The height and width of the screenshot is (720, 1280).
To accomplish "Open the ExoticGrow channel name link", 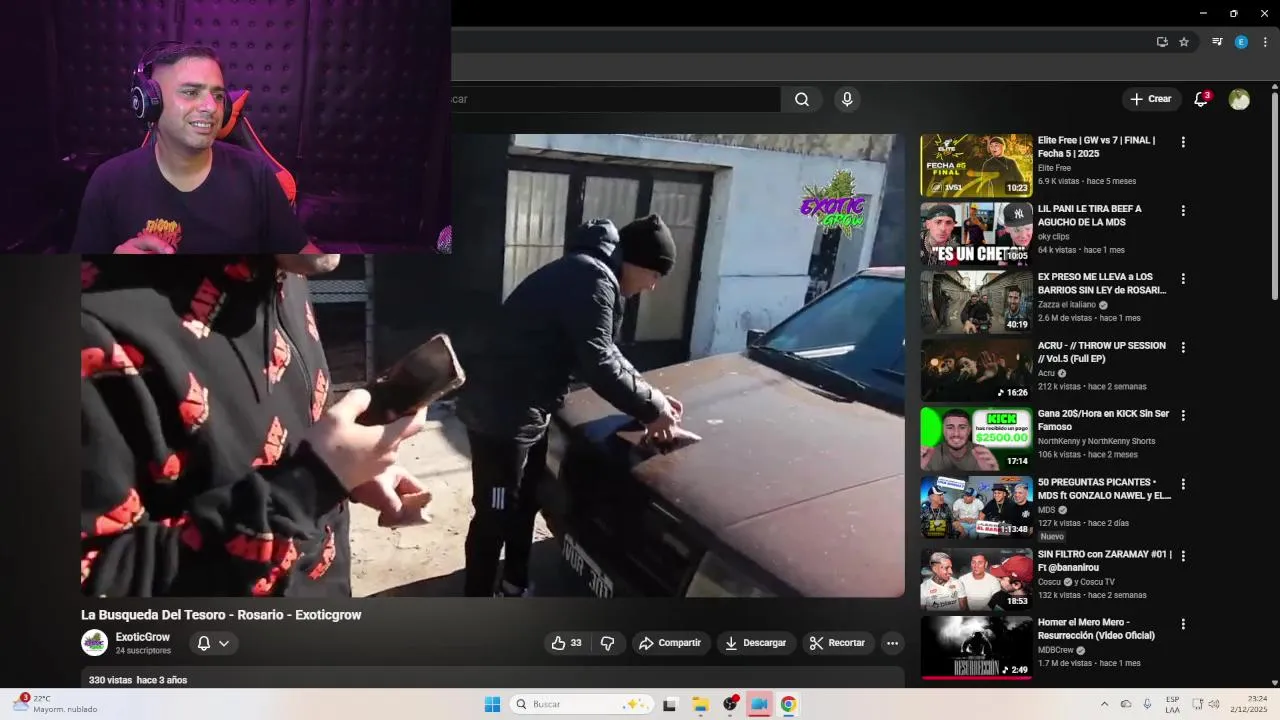I will pos(143,637).
